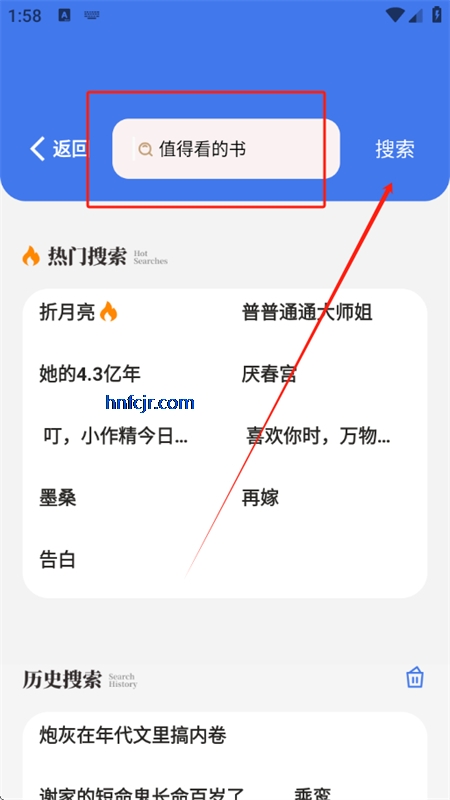Open history item 炮灰在年代文里搞内卷
Screen dimensions: 450x800
pos(133,736)
